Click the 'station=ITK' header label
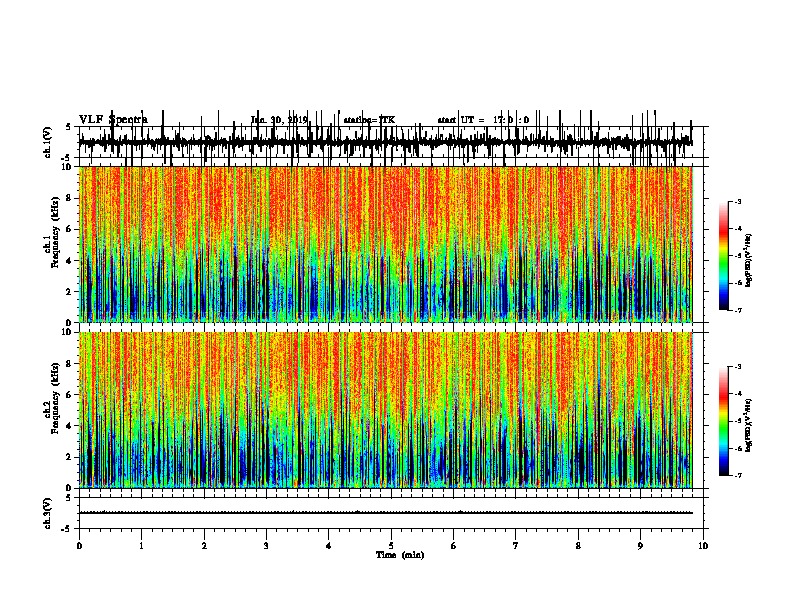The height and width of the screenshot is (612, 792). 369,120
